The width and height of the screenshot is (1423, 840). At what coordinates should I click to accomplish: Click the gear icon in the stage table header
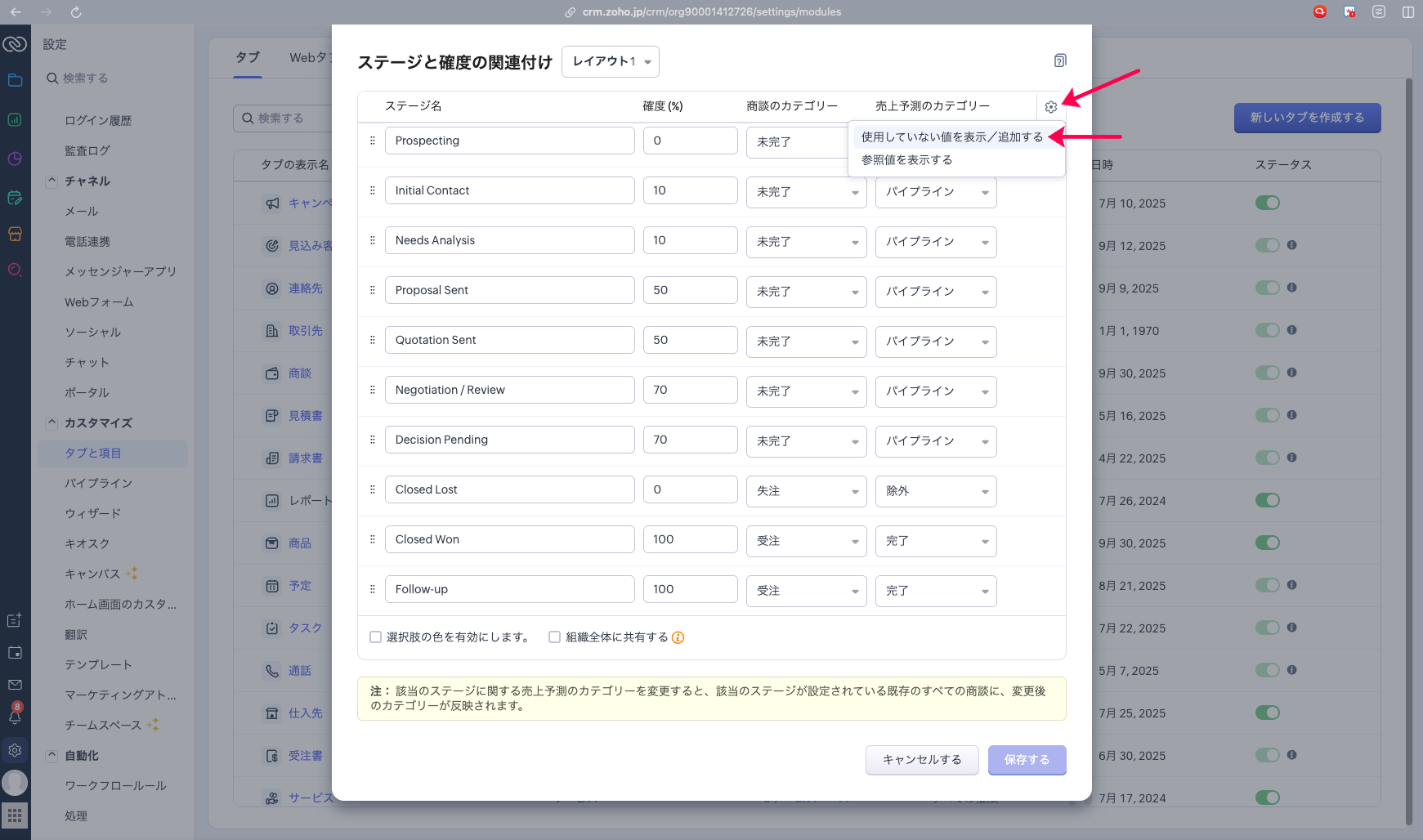[x=1050, y=107]
